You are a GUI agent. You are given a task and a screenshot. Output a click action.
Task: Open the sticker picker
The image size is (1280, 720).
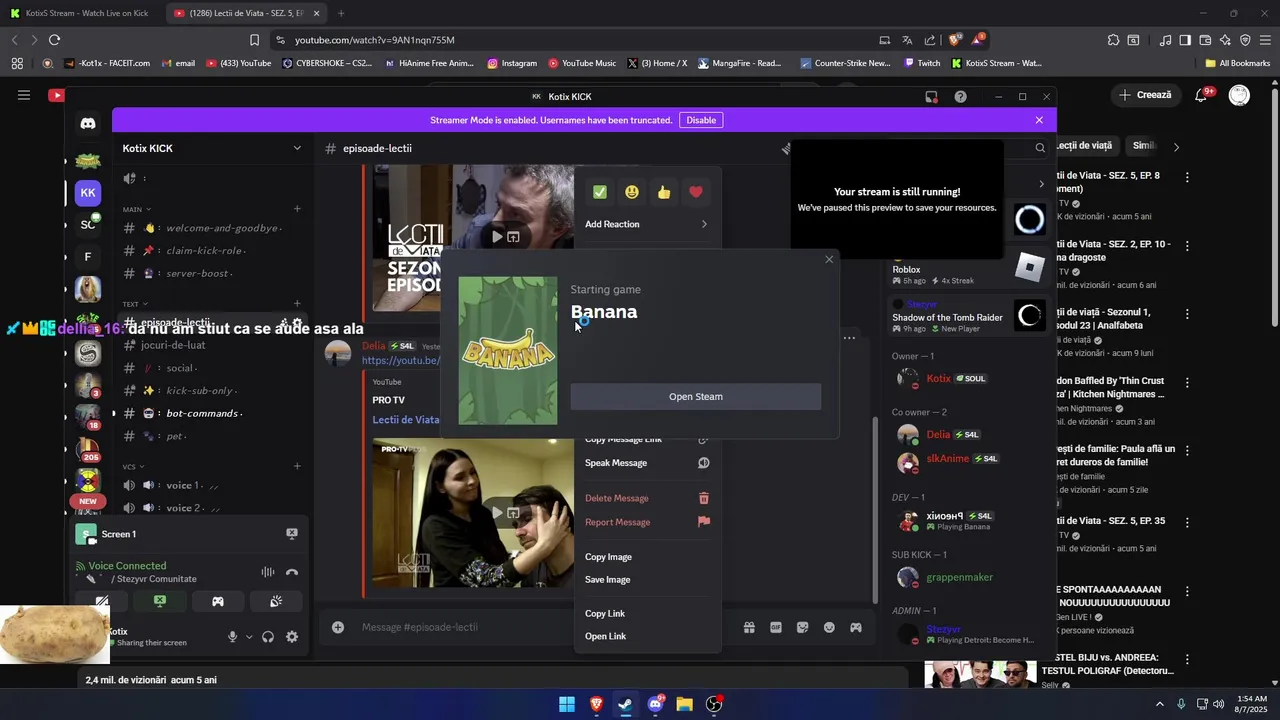coord(802,627)
